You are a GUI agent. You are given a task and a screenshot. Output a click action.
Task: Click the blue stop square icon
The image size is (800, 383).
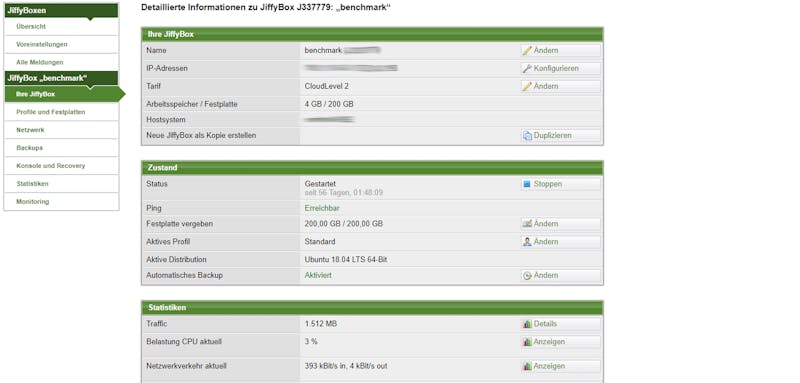pos(527,184)
